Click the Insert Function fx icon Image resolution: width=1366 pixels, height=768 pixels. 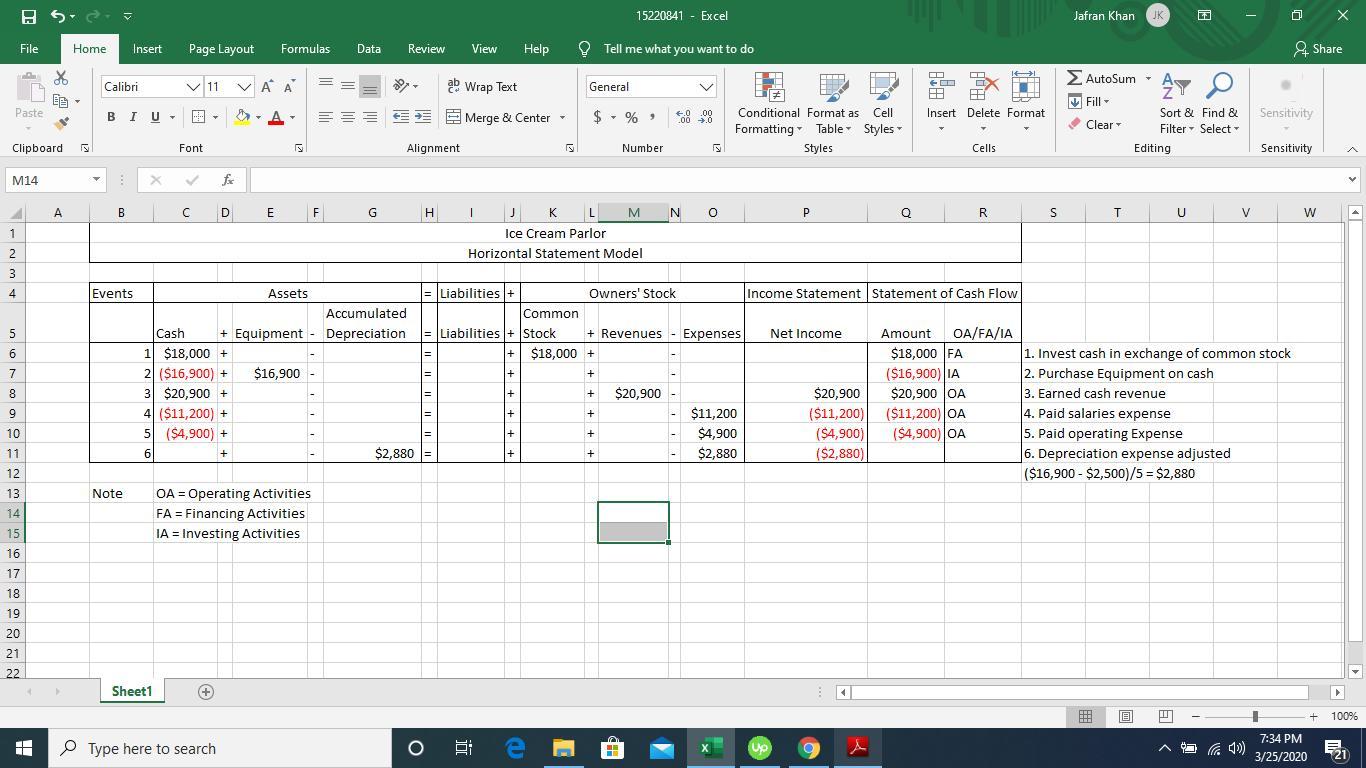click(228, 180)
